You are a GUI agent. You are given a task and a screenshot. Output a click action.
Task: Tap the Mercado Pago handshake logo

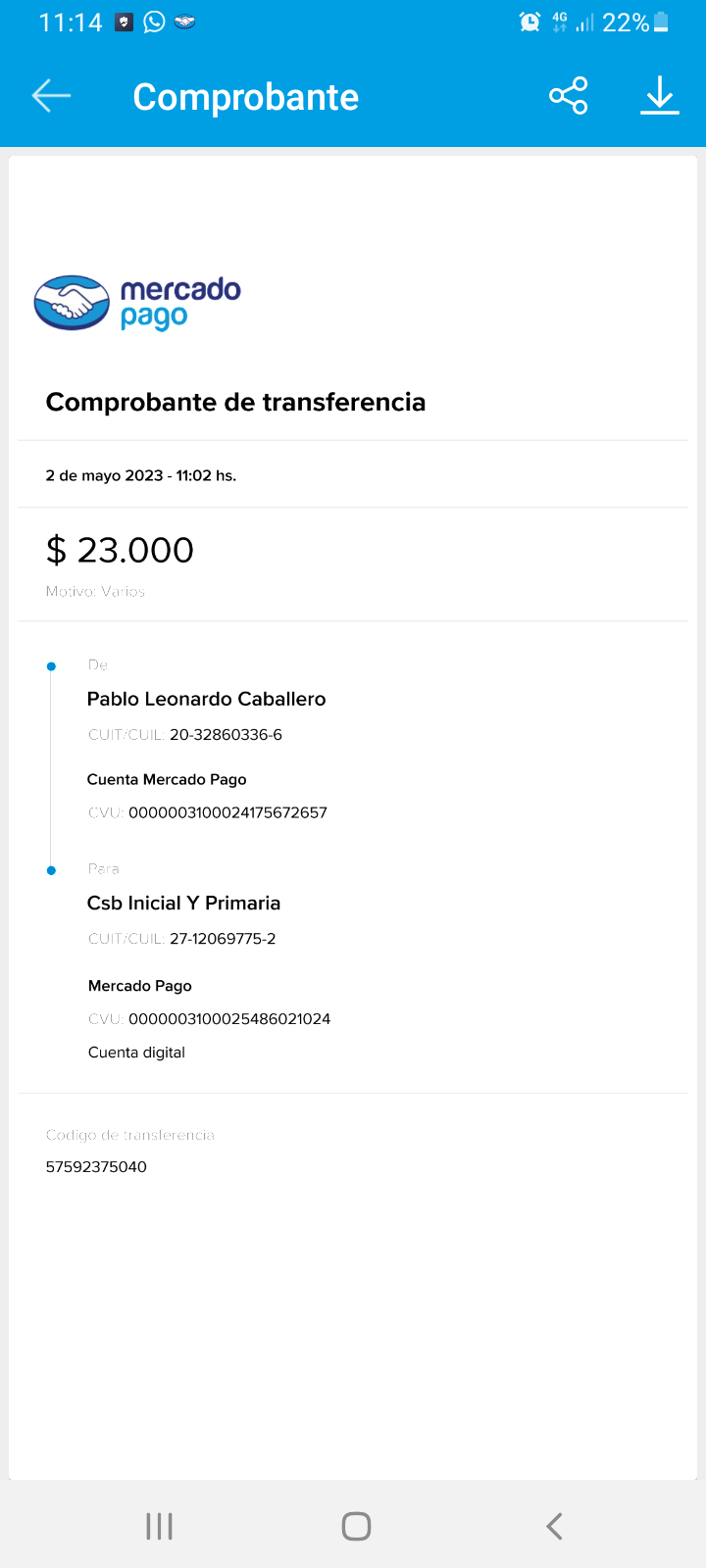(72, 303)
